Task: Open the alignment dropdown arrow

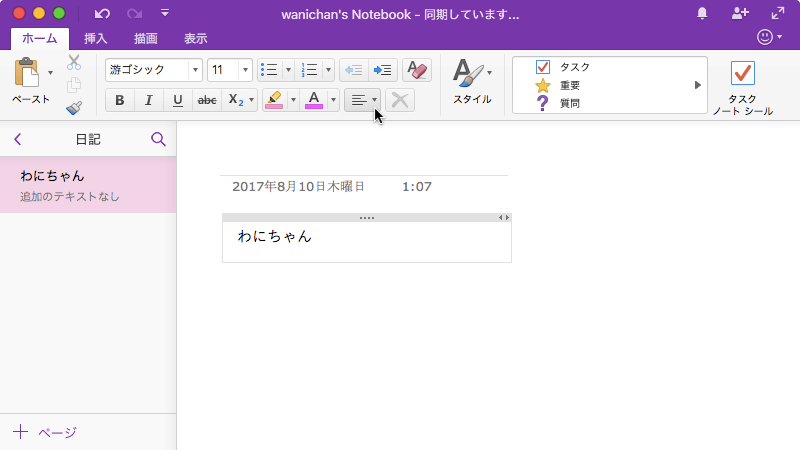Action: coord(374,100)
